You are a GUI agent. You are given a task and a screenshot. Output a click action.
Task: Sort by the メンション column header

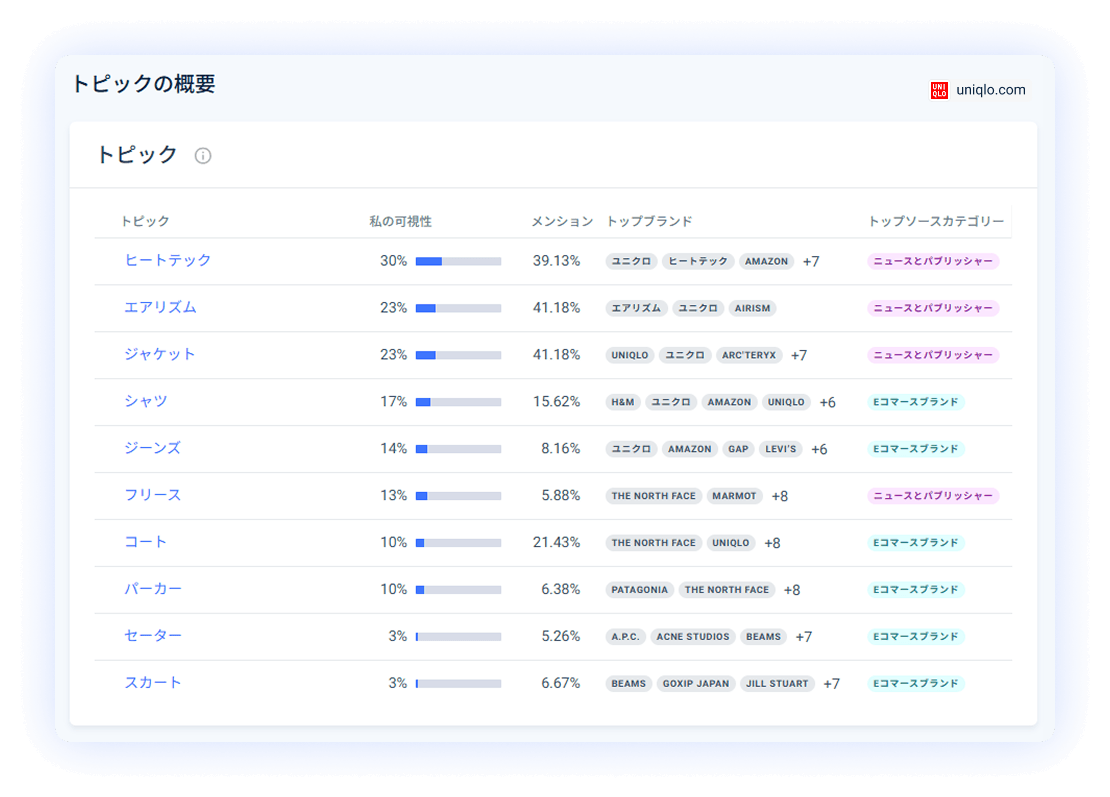click(562, 222)
